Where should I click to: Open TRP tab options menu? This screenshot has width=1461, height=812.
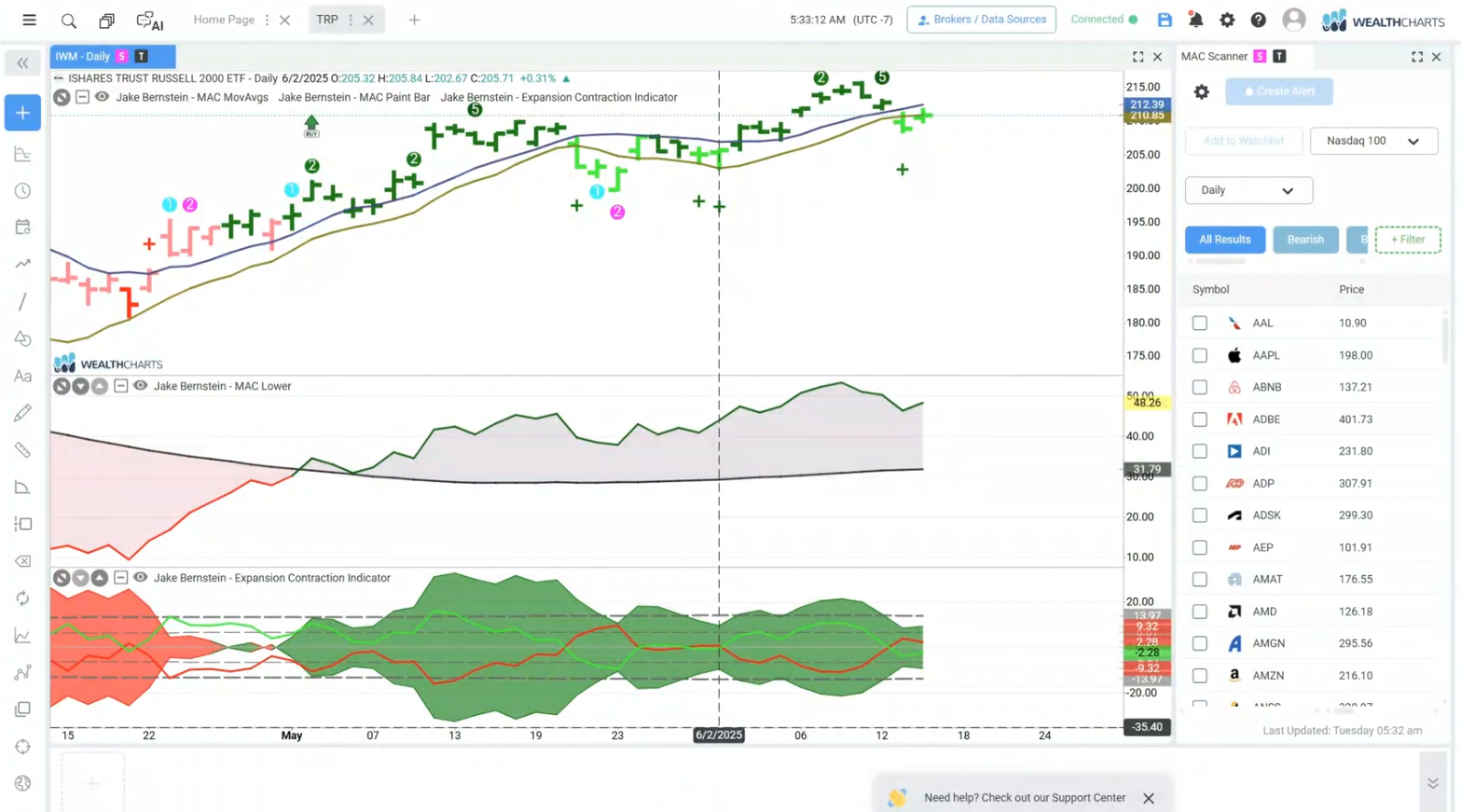pos(351,20)
